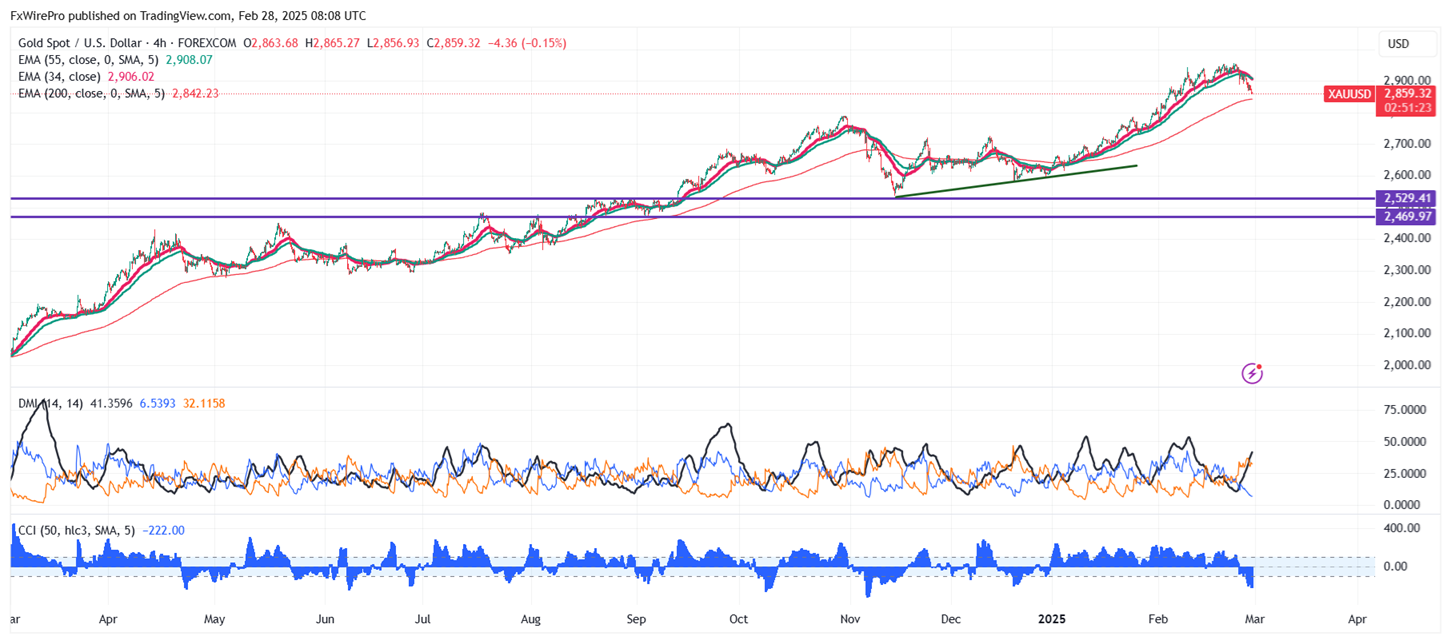The width and height of the screenshot is (1447, 640).
Task: Click the 2025 label on time axis
Action: click(1054, 619)
